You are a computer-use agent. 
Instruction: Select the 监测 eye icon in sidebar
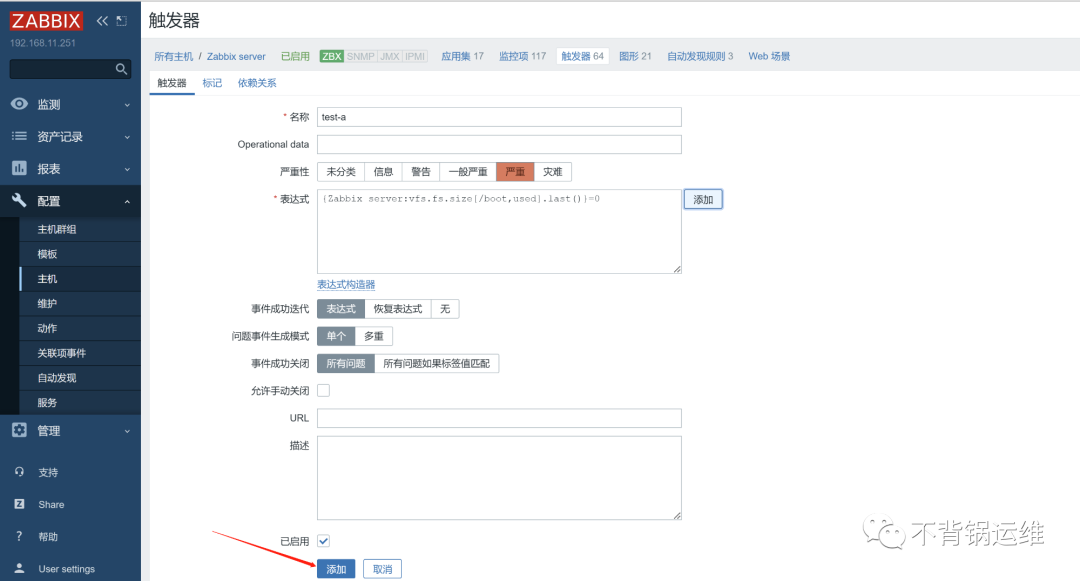pos(22,103)
